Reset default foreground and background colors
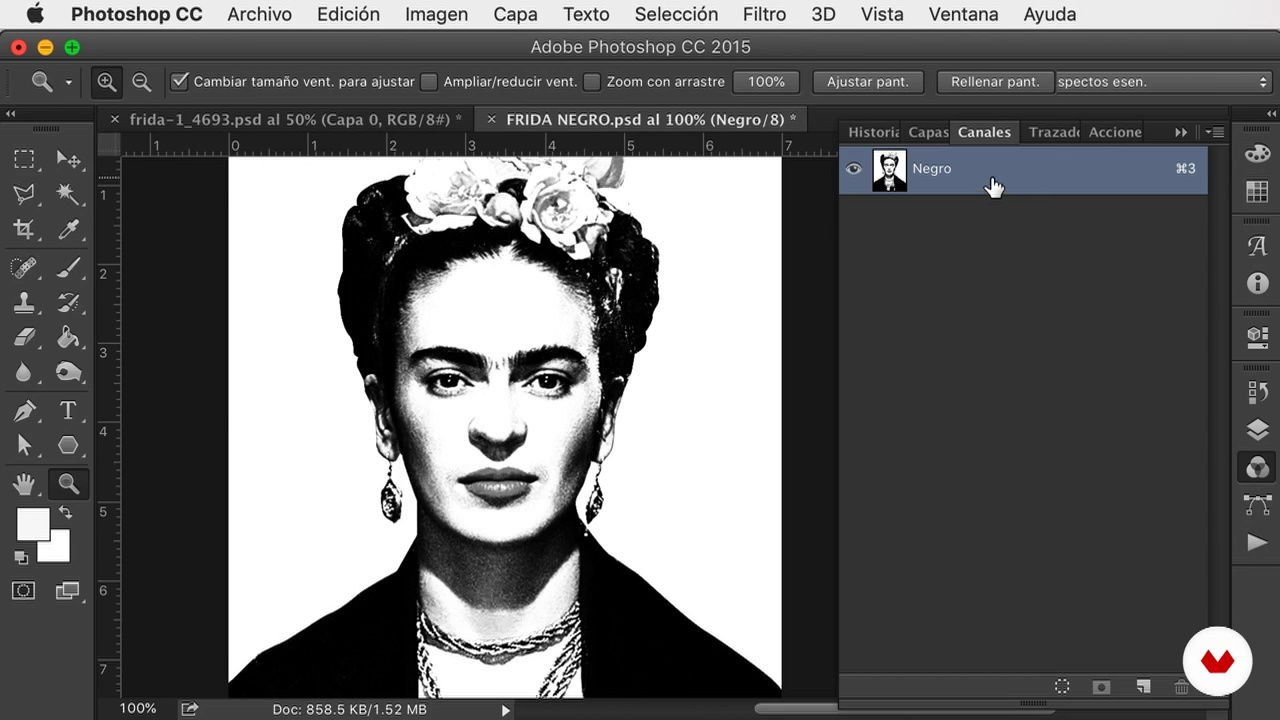The width and height of the screenshot is (1280, 720). pos(21,557)
